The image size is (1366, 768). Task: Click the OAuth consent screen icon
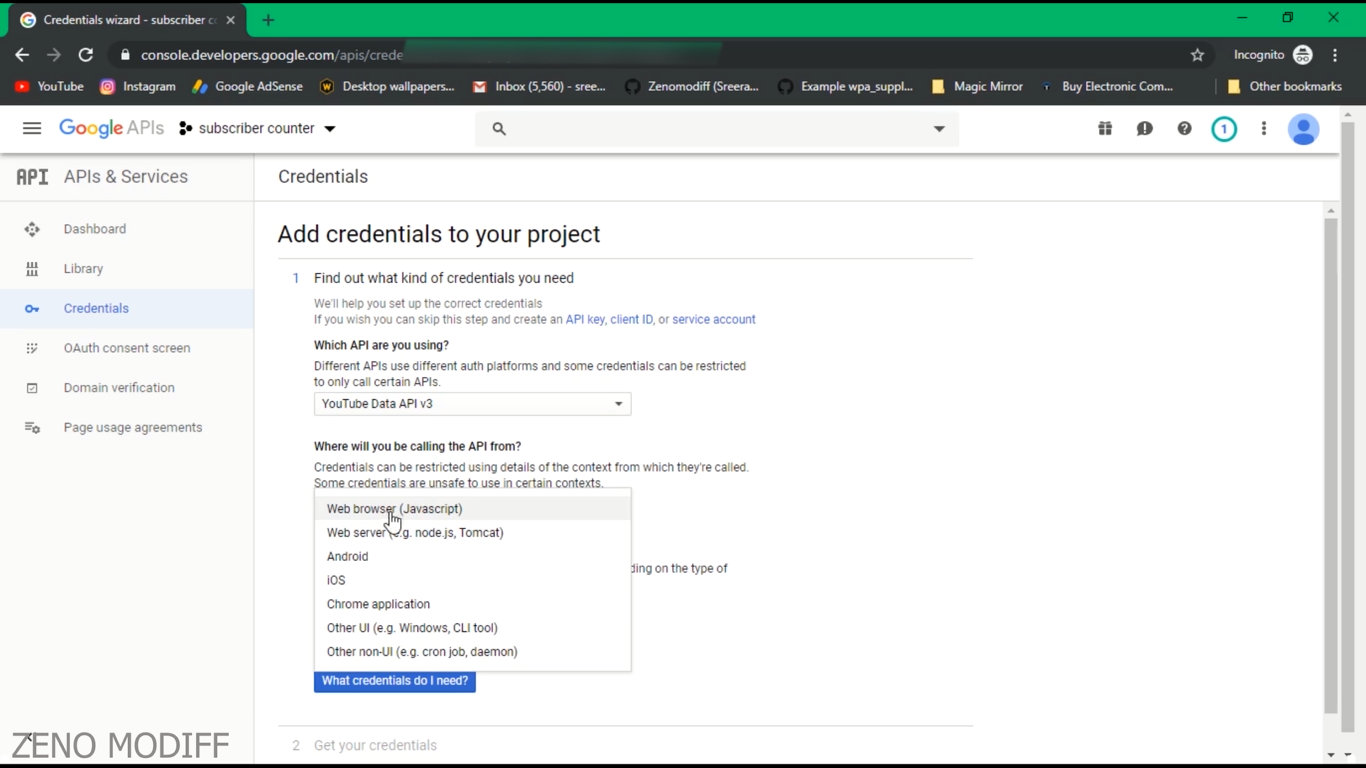tap(32, 348)
